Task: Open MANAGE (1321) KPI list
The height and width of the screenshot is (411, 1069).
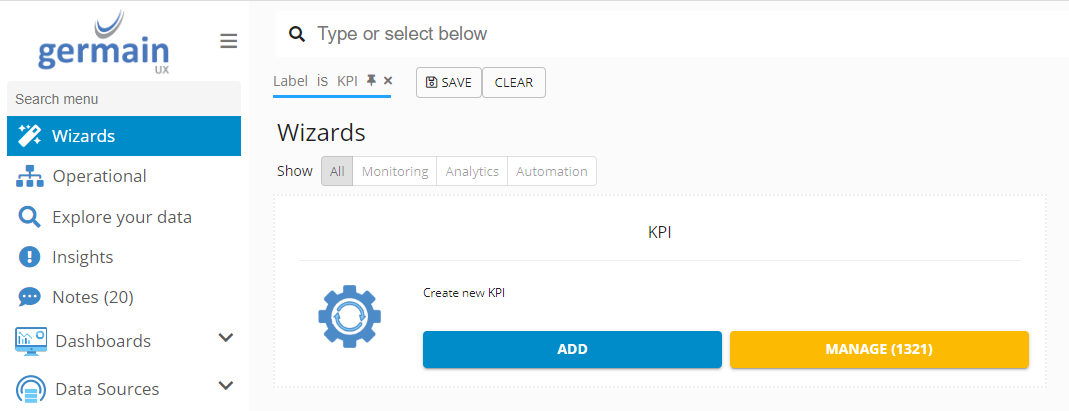Action: click(879, 349)
